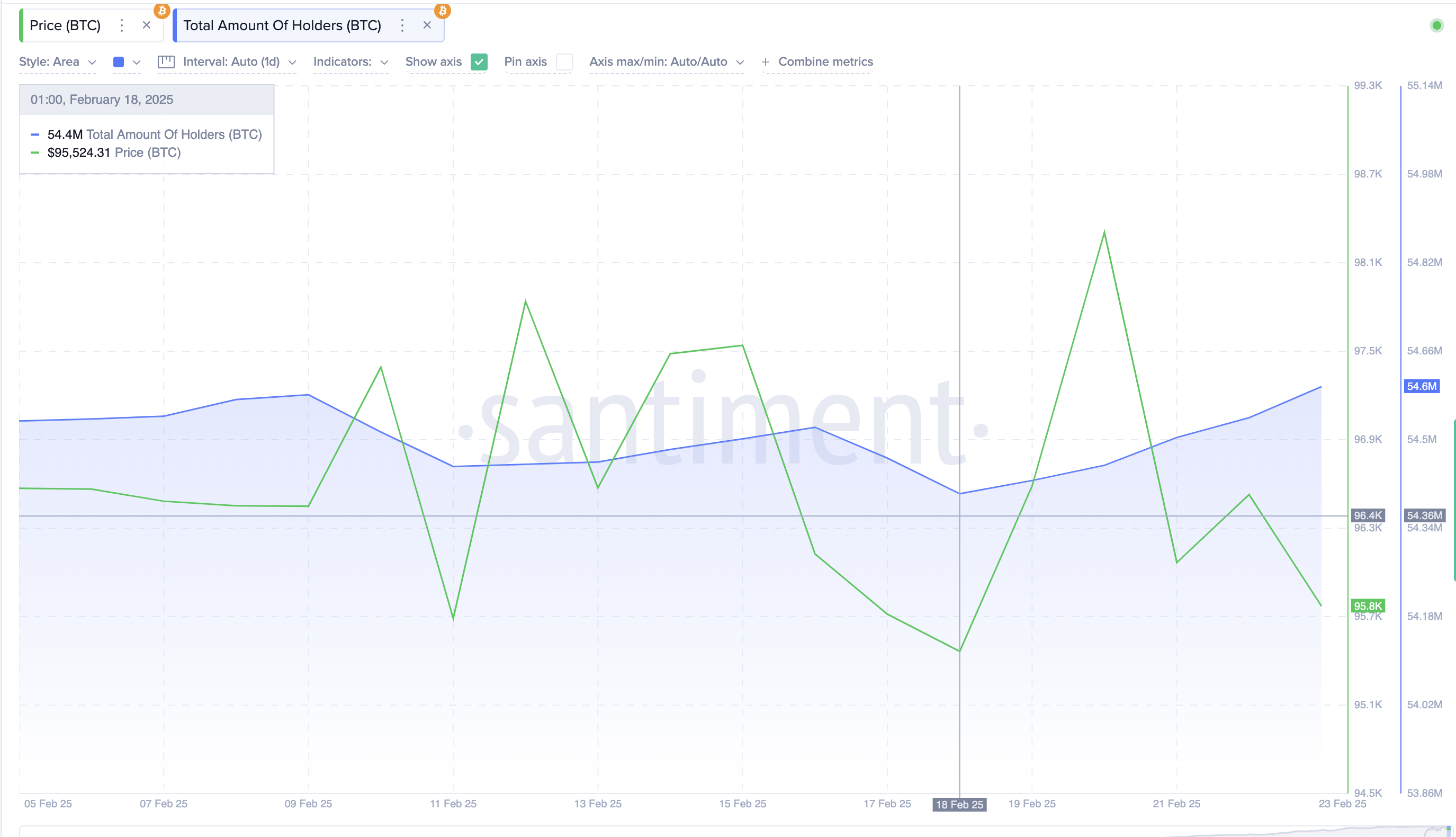Remove the Price (BTC) metric
The width and height of the screenshot is (1456, 837).
click(147, 25)
